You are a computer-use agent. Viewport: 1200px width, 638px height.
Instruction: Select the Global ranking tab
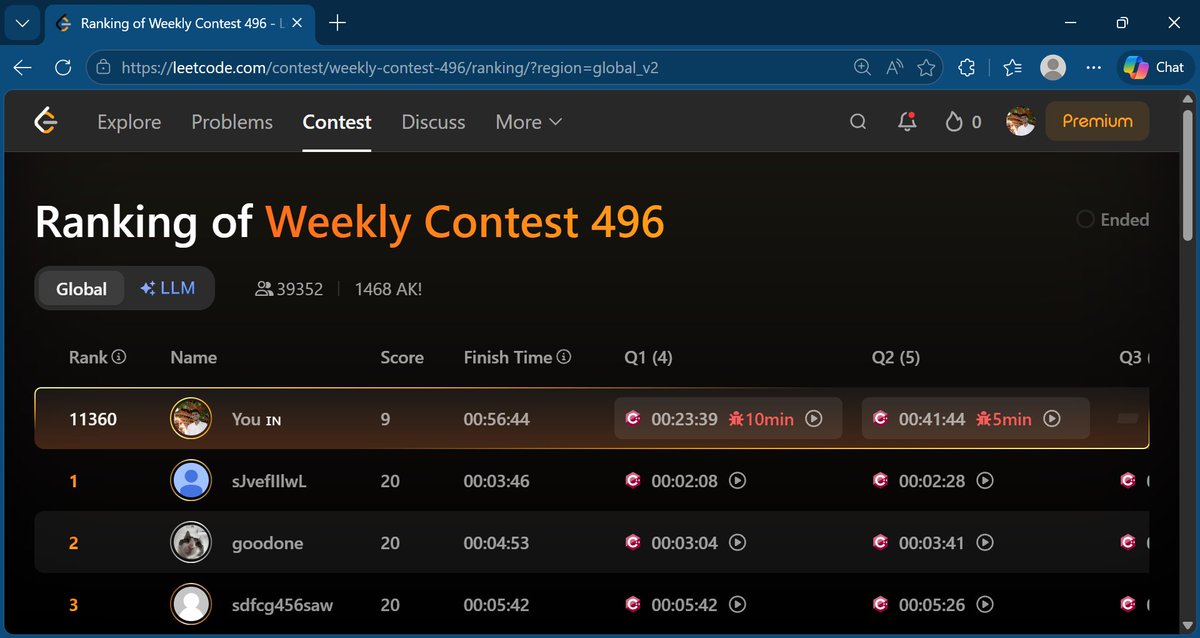tap(81, 289)
